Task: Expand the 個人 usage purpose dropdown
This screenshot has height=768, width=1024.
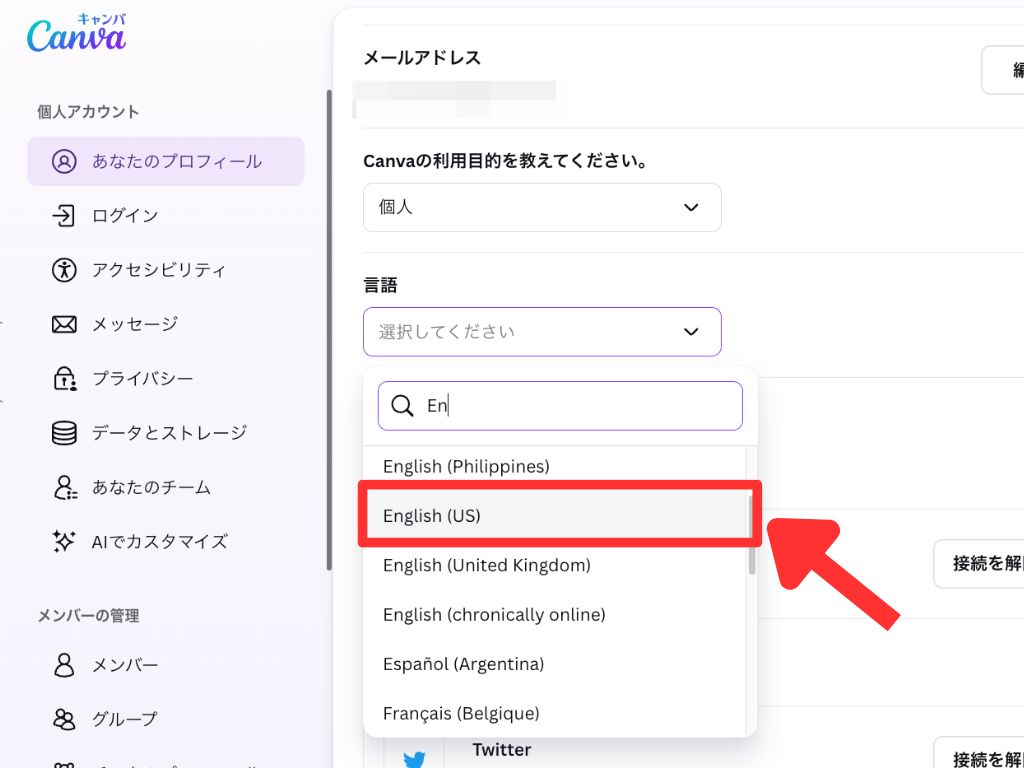Action: pyautogui.click(x=541, y=207)
